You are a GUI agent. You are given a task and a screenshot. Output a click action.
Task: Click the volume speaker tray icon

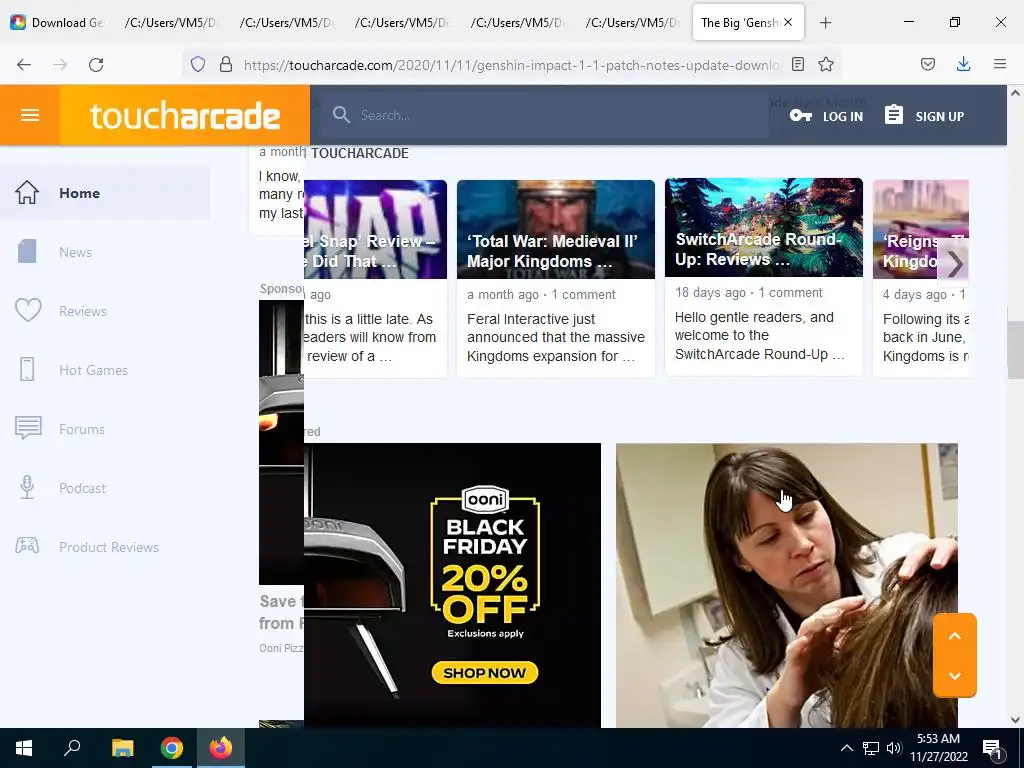(x=894, y=748)
